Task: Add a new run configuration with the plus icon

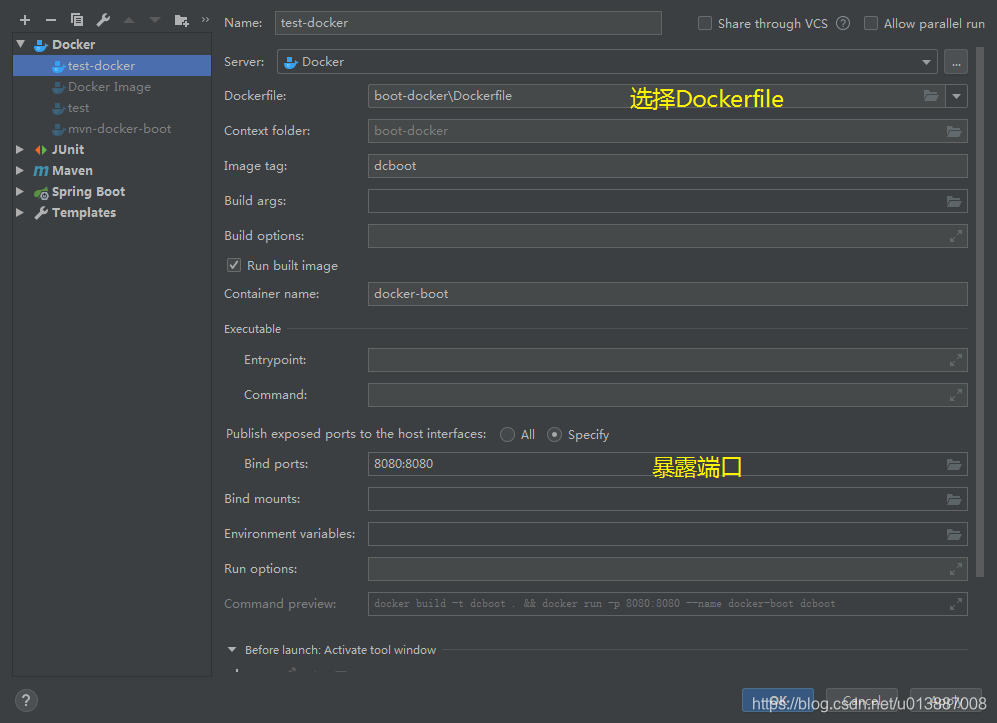Action: pos(25,20)
